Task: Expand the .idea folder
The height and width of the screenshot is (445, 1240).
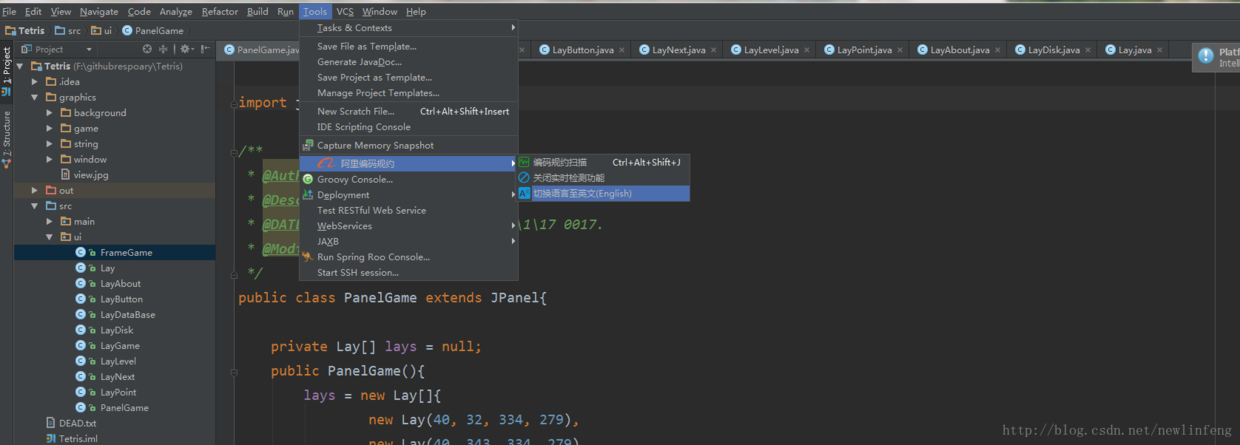Action: click(35, 81)
